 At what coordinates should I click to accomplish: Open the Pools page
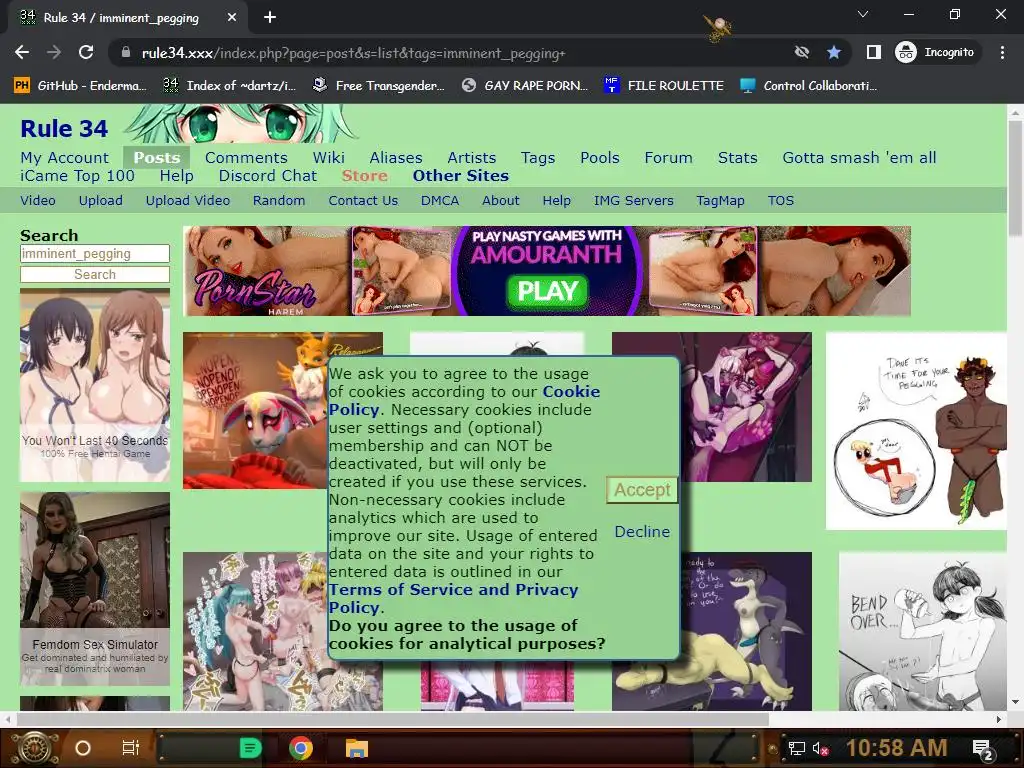[600, 157]
